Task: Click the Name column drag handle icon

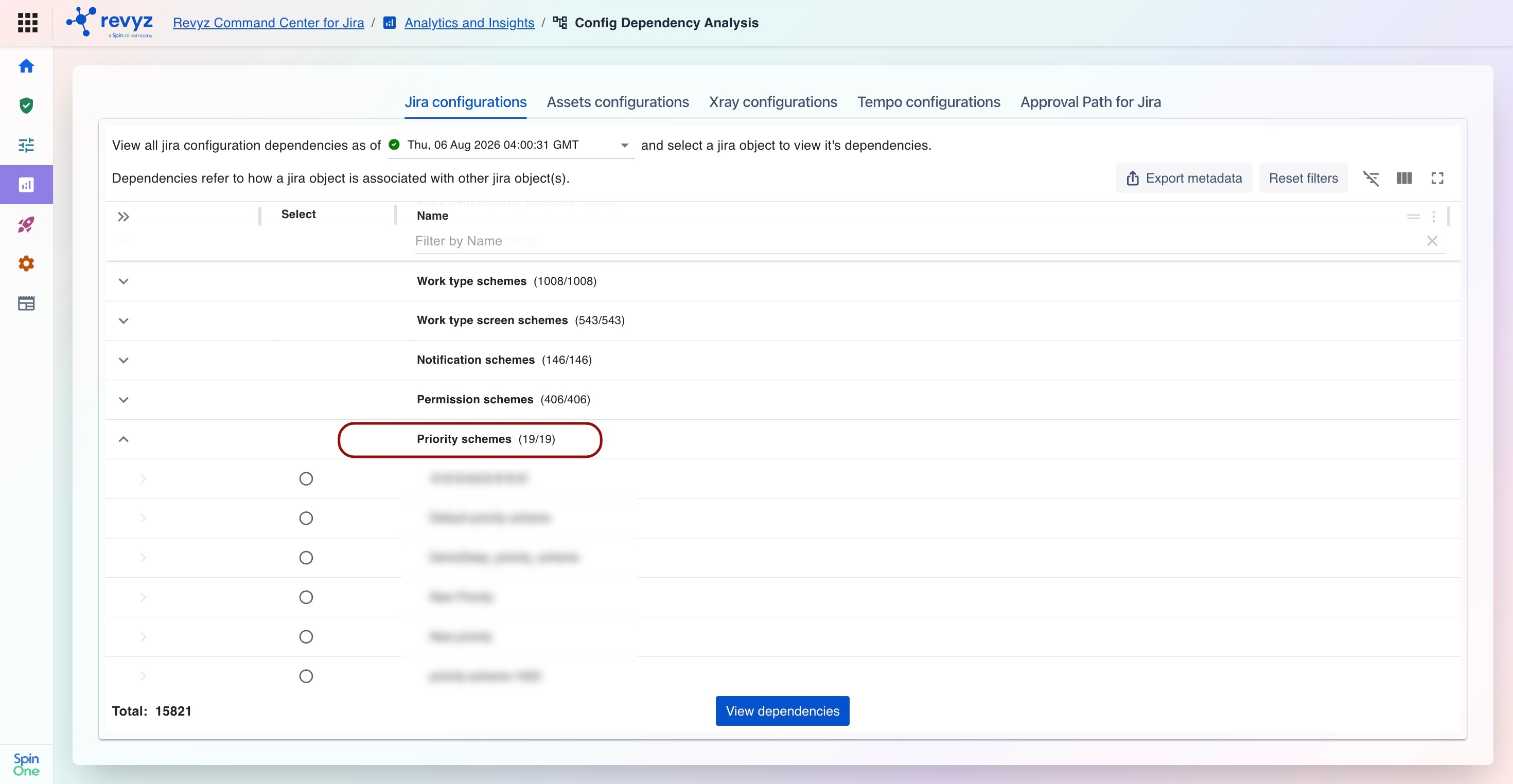Action: [1414, 217]
